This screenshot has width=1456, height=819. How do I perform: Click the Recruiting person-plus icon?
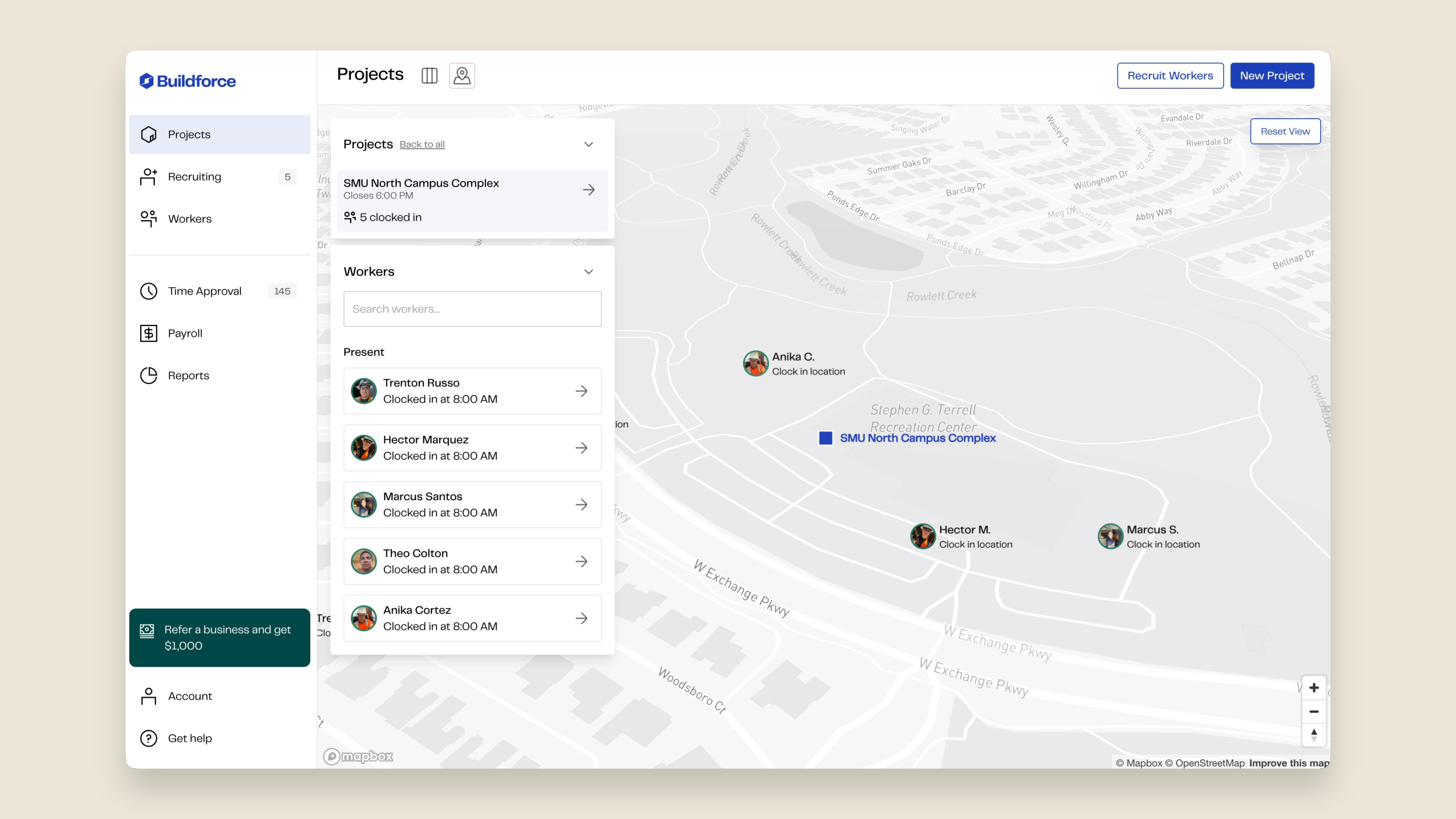click(149, 177)
